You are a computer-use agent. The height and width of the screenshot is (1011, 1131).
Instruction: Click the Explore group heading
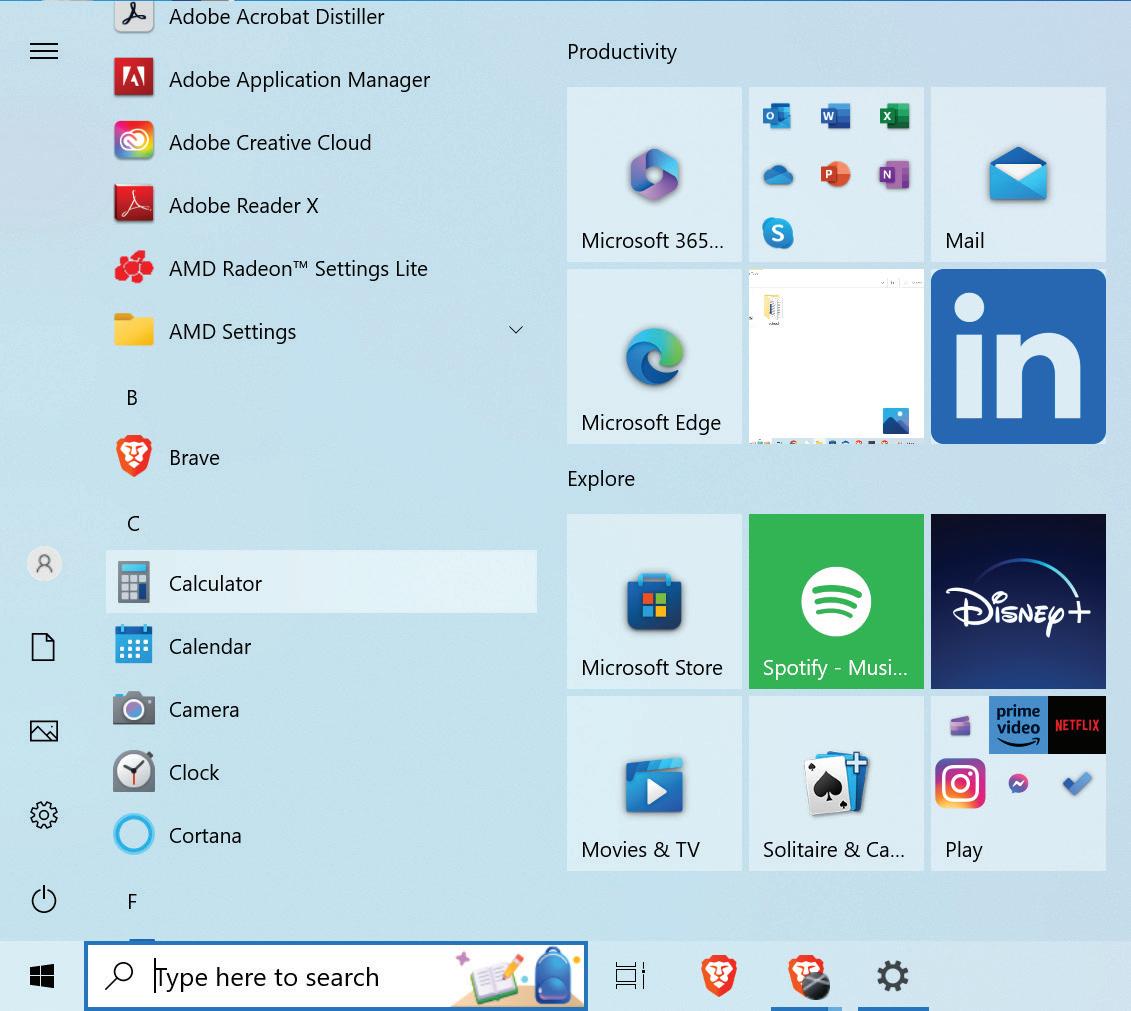[x=601, y=479]
